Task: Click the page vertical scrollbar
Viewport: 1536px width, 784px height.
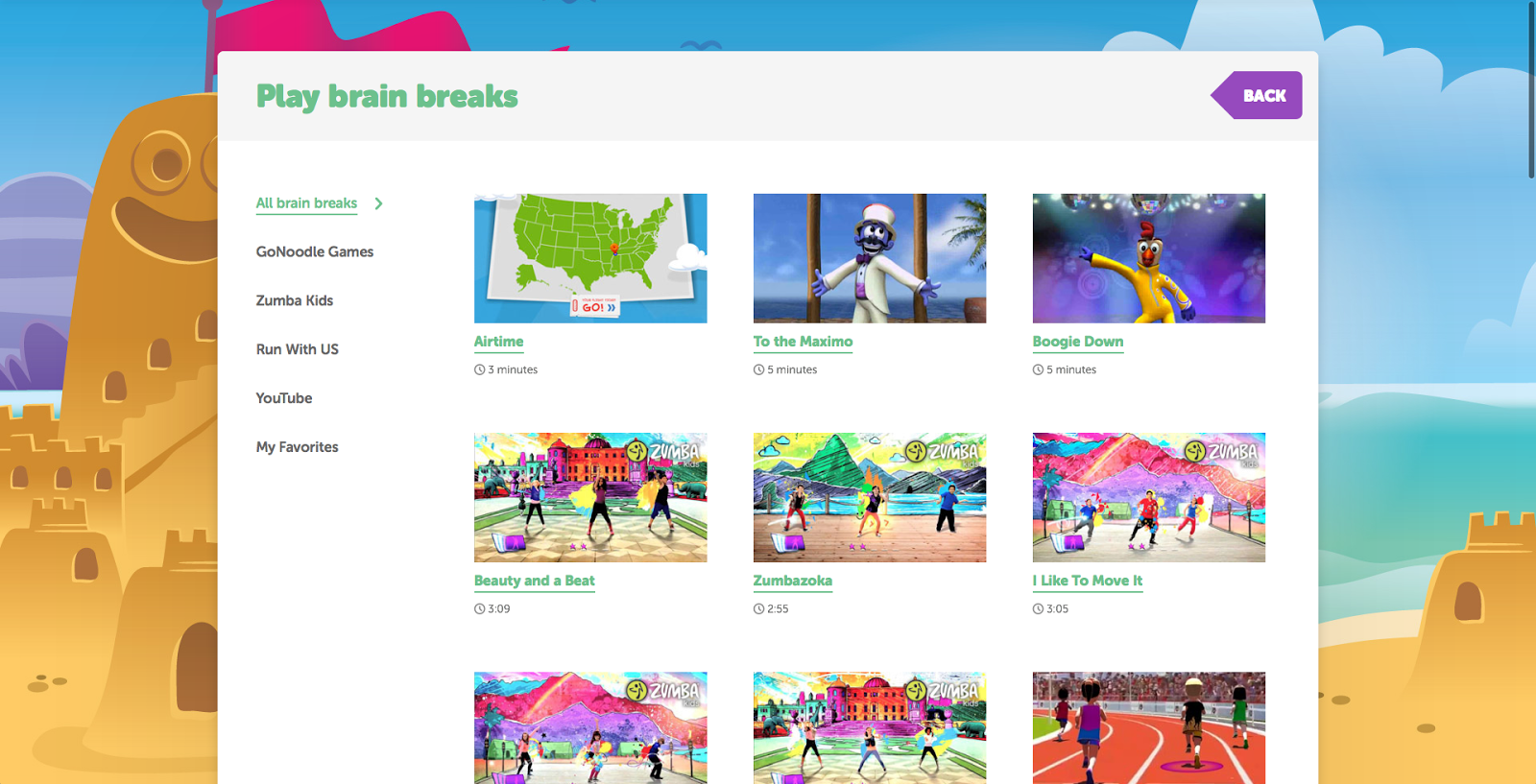Action: pyautogui.click(x=1531, y=89)
